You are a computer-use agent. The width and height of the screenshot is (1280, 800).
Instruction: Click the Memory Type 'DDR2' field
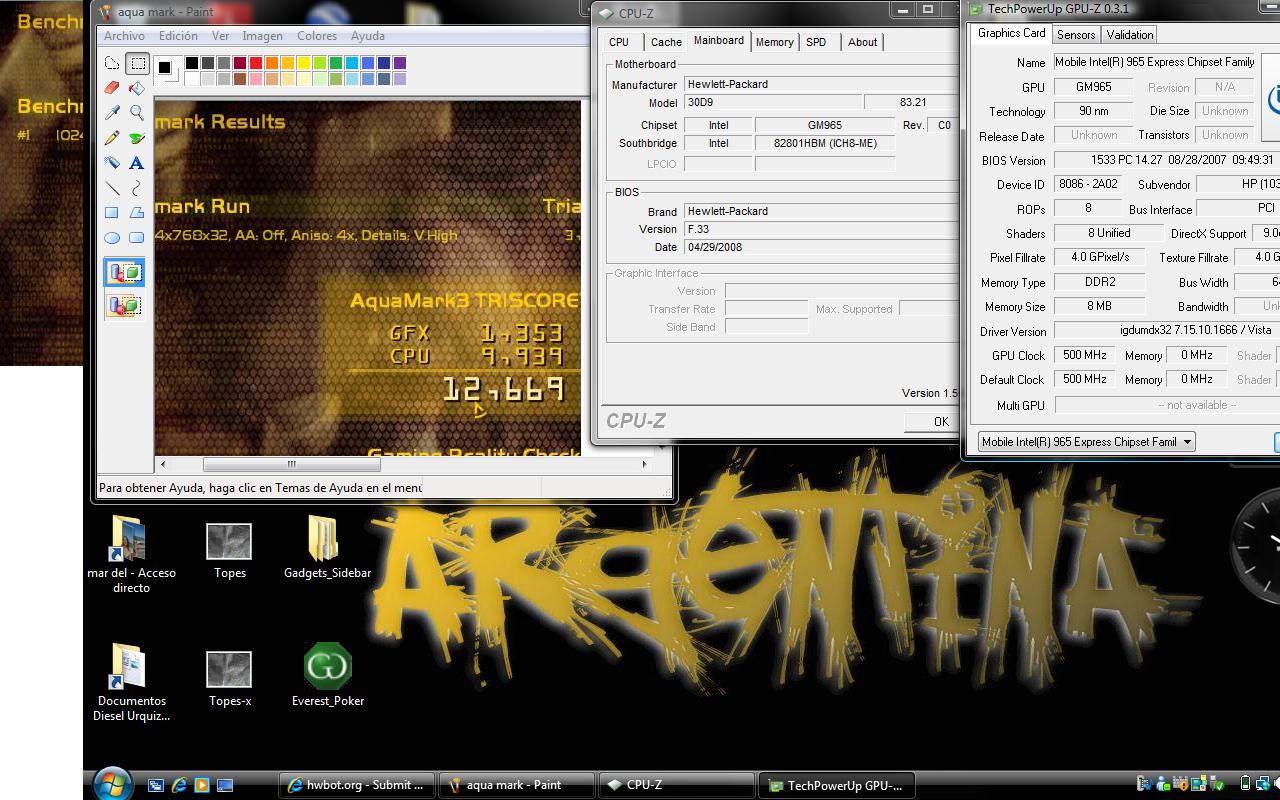coord(1100,282)
